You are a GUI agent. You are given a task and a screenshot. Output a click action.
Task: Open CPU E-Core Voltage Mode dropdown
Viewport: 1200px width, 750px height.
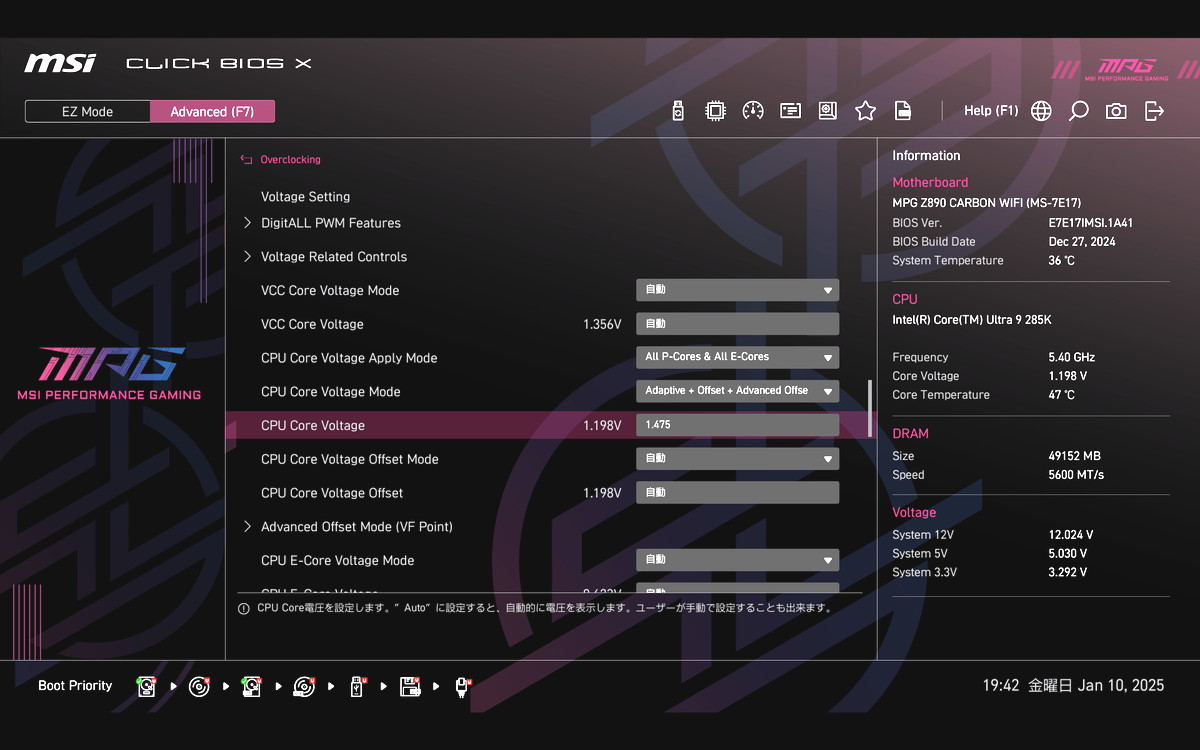point(738,560)
